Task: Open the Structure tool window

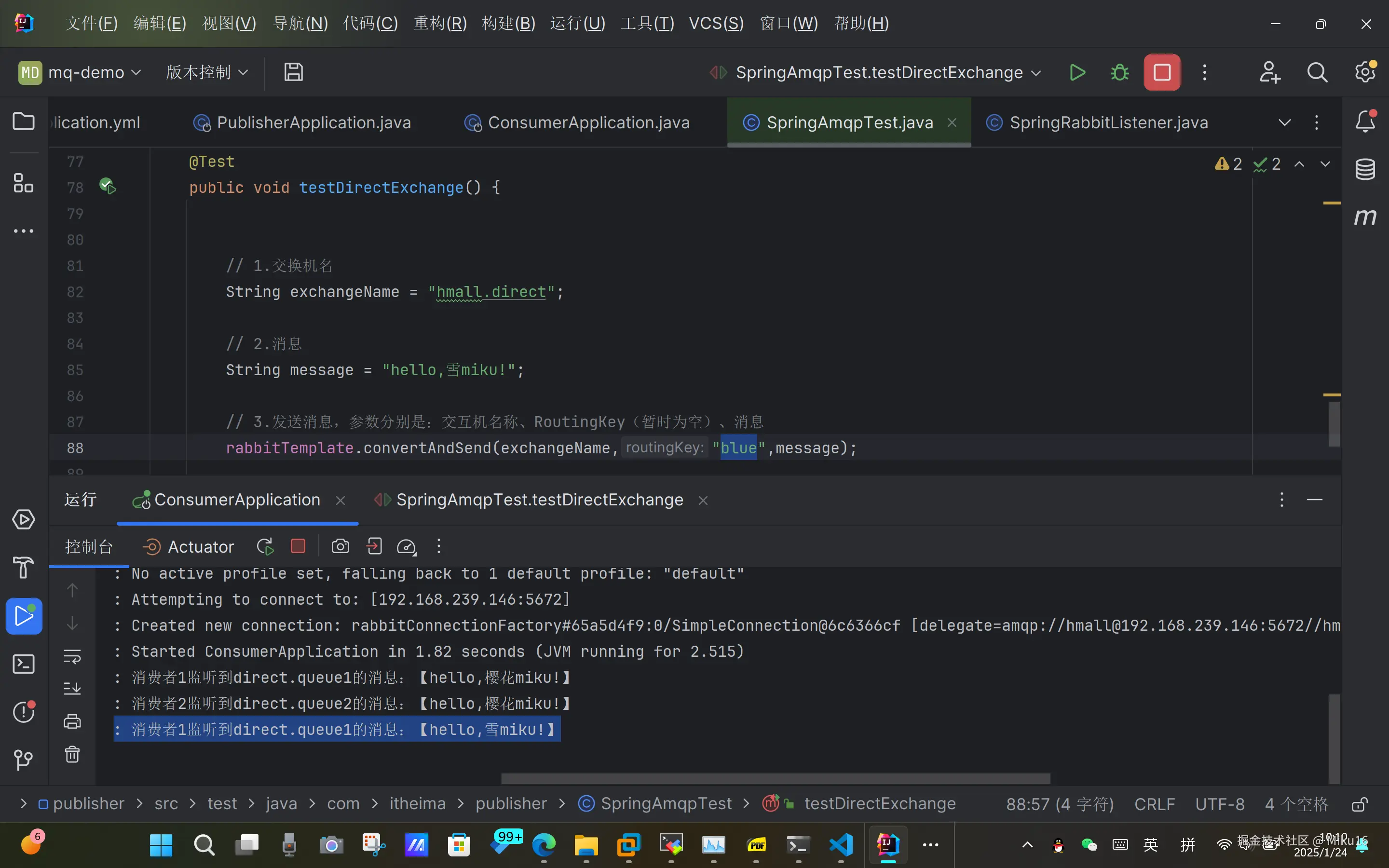Action: coord(24,183)
